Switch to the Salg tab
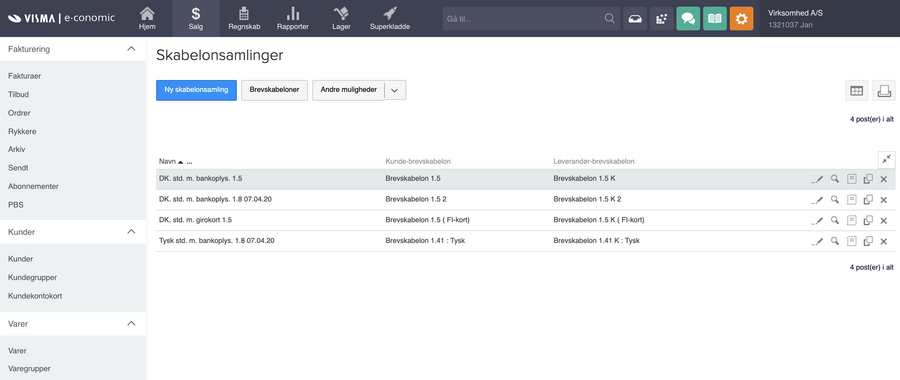Image resolution: width=900 pixels, height=380 pixels. pos(196,18)
